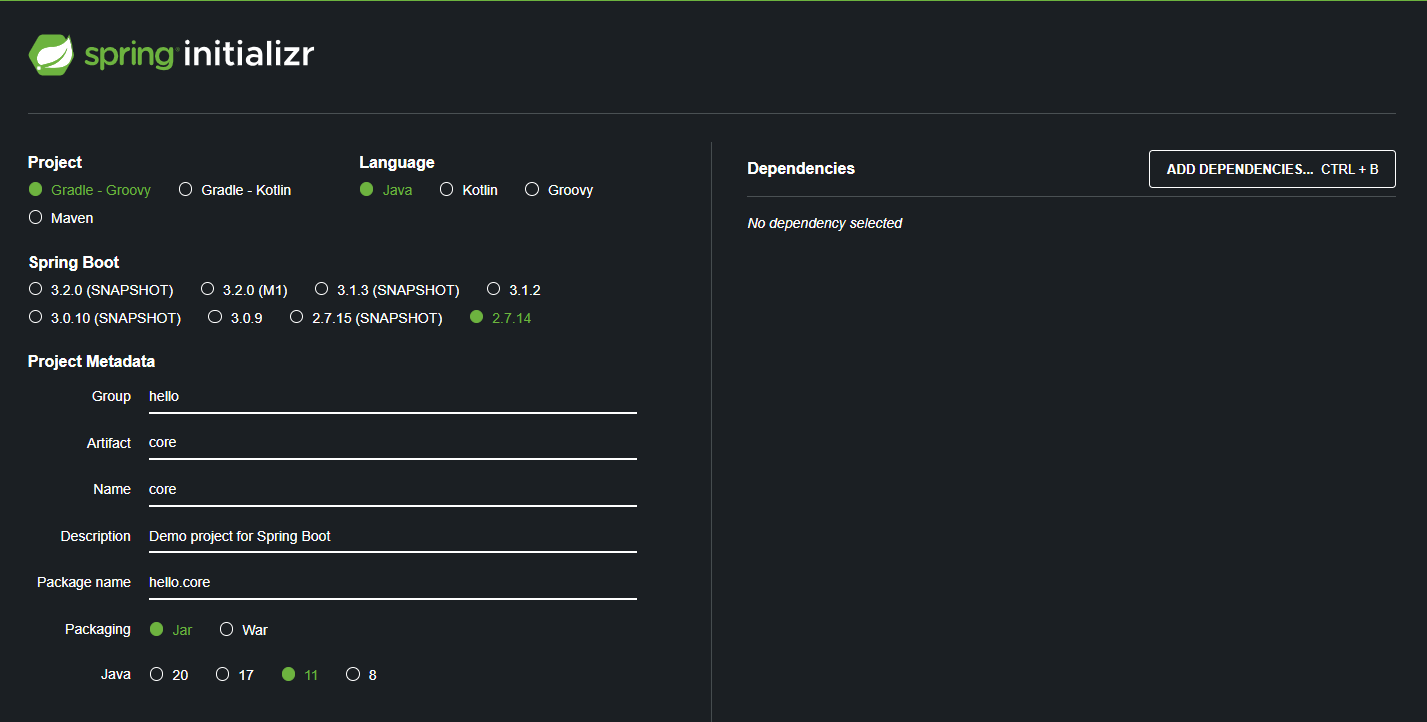Click the Description input field
This screenshot has width=1427, height=722.
click(393, 536)
